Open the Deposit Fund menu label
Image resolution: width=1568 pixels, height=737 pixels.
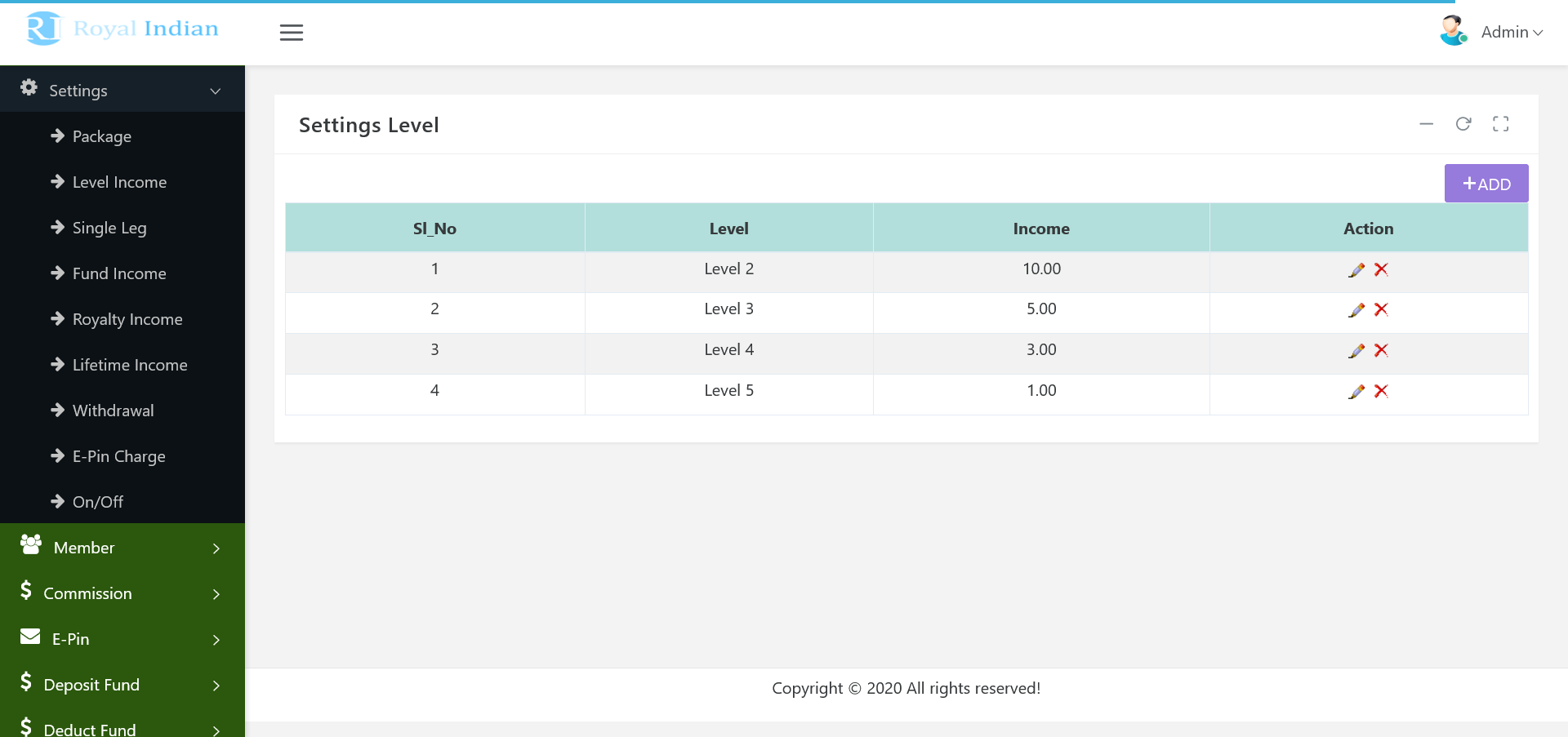click(91, 685)
